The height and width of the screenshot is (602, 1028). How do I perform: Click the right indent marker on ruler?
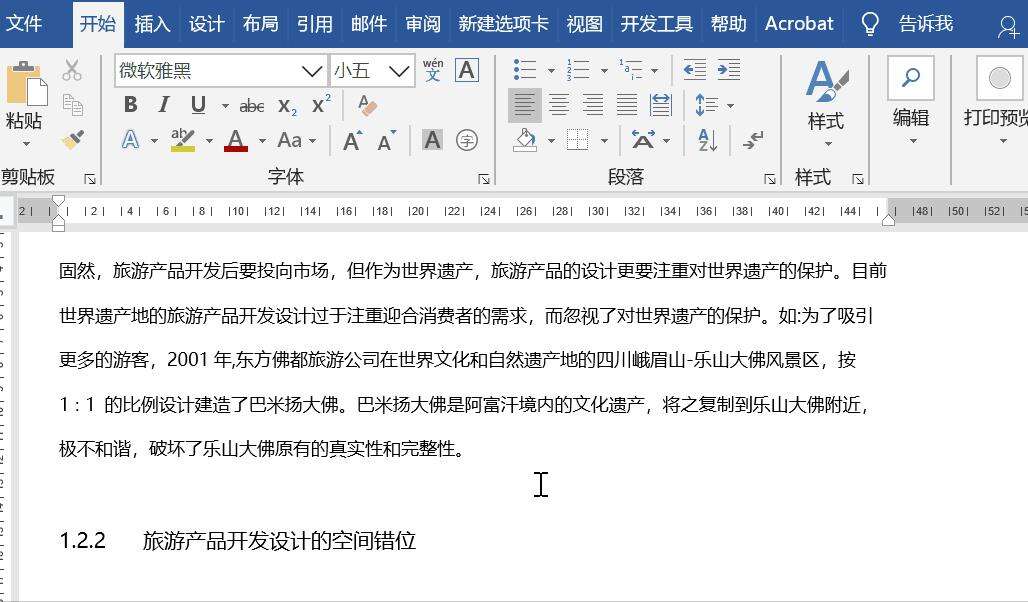point(888,221)
